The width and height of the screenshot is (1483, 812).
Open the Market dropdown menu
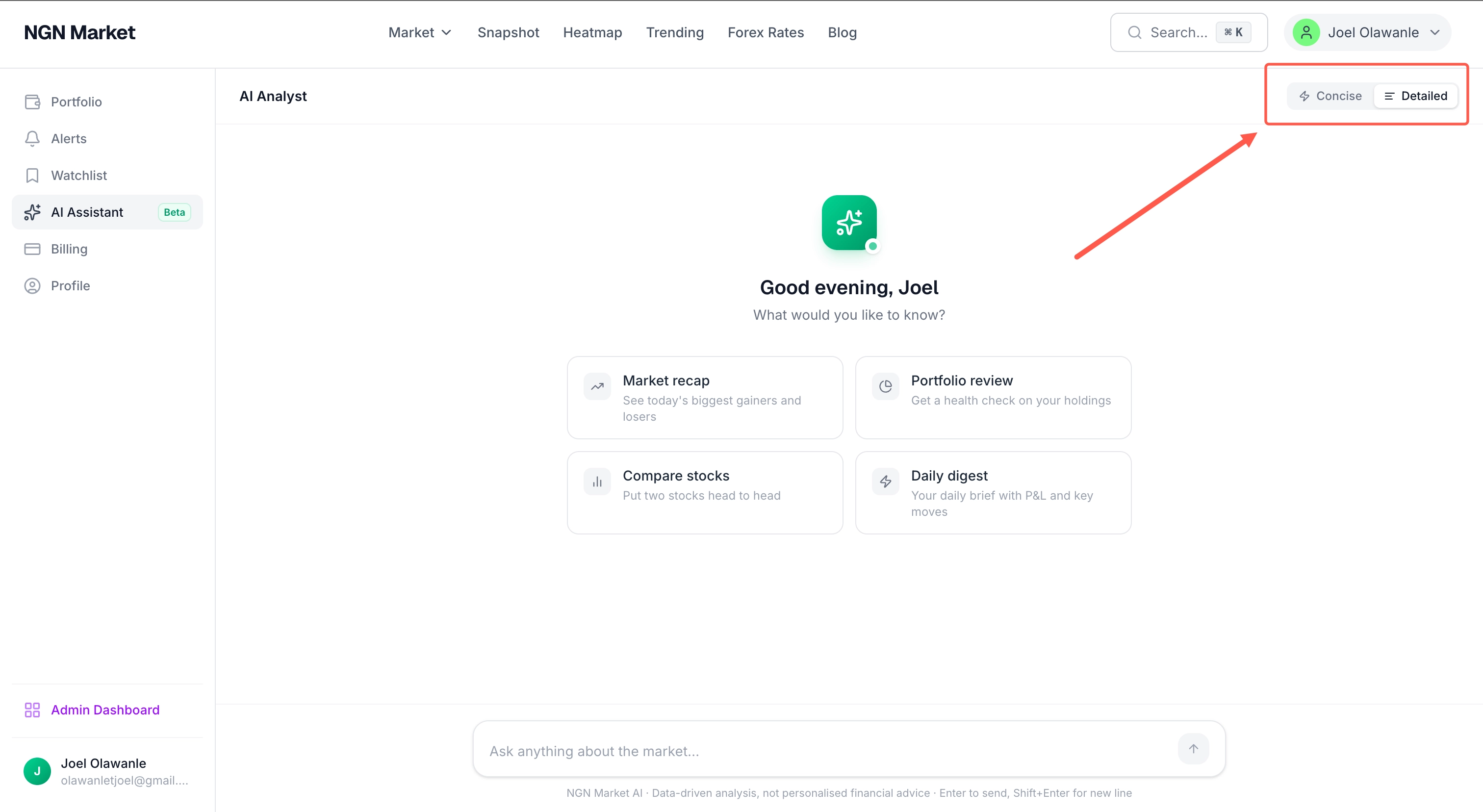click(419, 32)
